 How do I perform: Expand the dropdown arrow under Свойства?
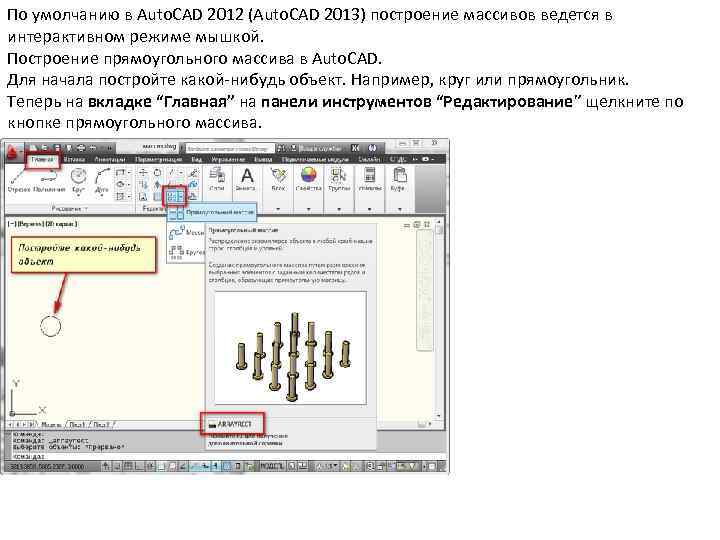308,209
